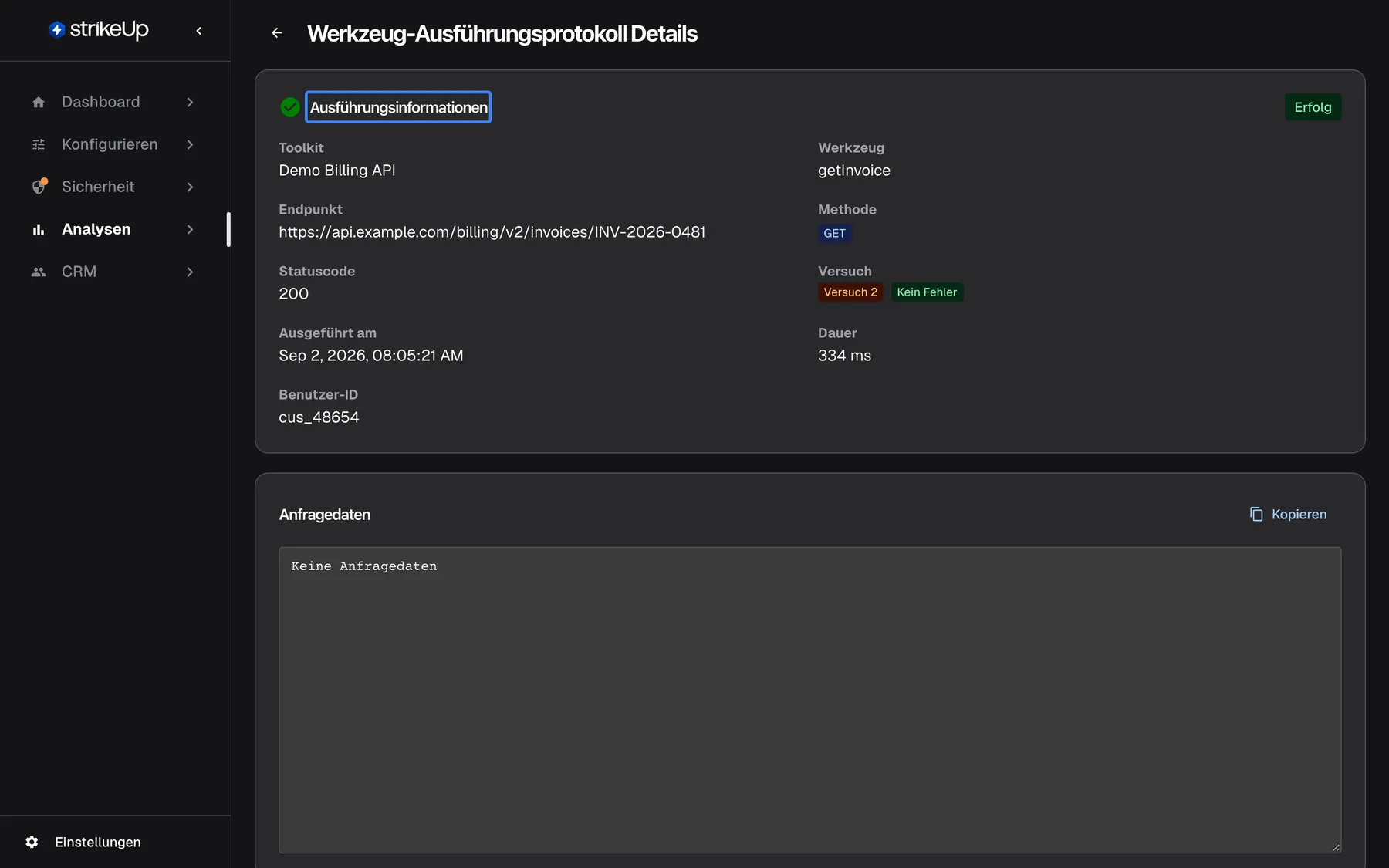The image size is (1389, 868).
Task: Click the strikeUp logo
Action: (99, 29)
